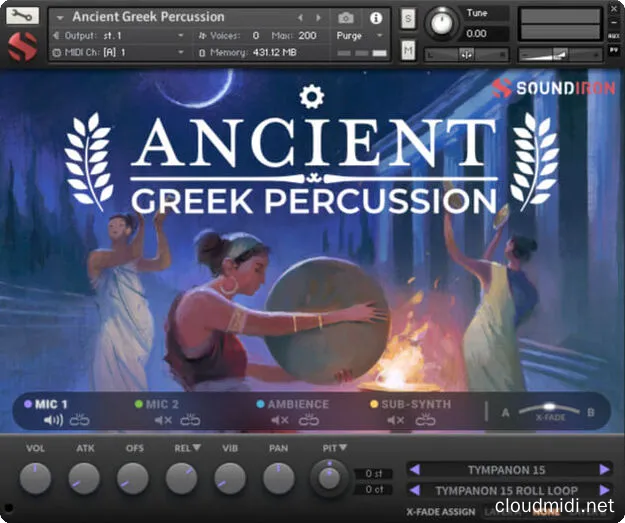Open the instrument info icon
This screenshot has width=625, height=523.
click(x=376, y=18)
